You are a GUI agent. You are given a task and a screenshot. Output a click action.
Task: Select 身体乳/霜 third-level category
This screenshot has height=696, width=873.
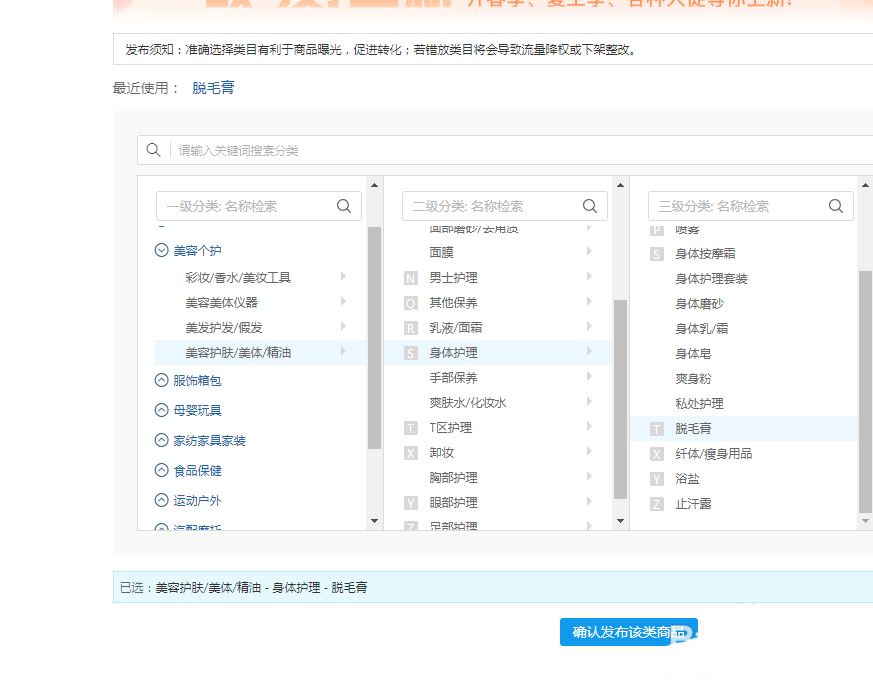tap(701, 328)
